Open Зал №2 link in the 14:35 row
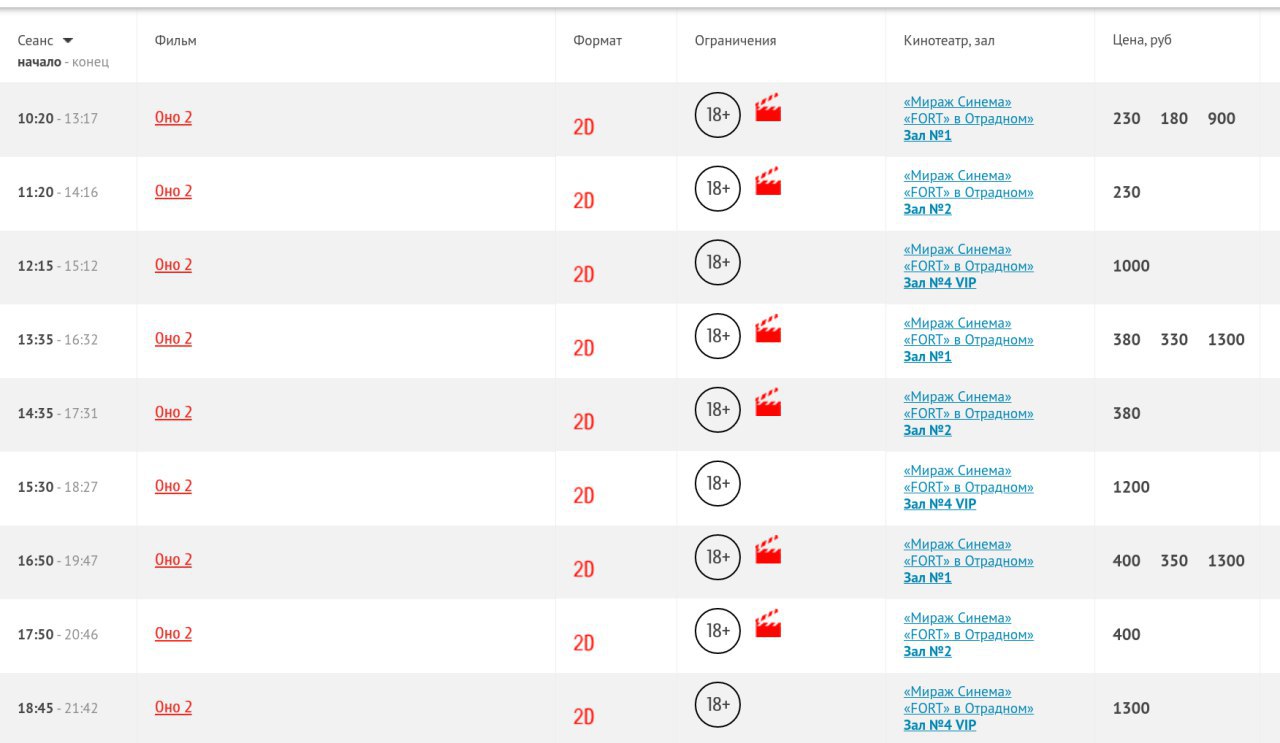This screenshot has height=743, width=1280. coord(928,430)
